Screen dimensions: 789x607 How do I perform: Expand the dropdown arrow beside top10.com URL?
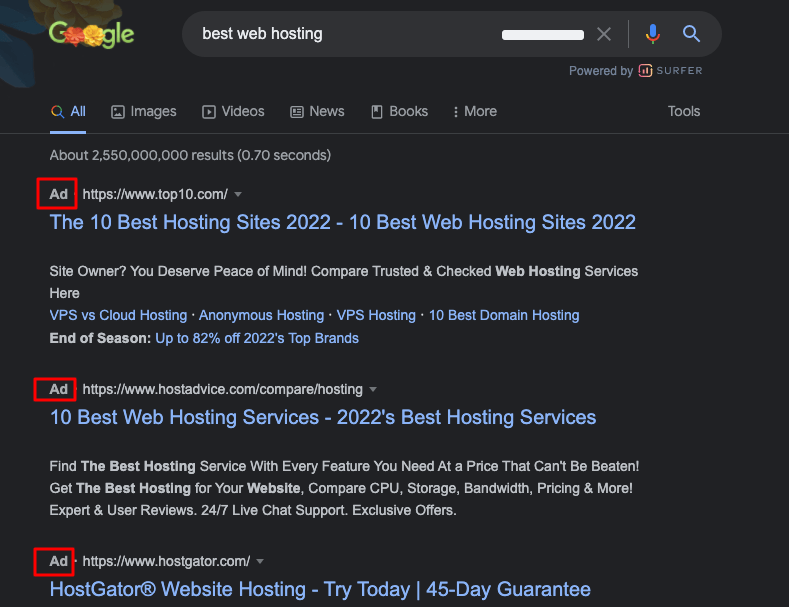click(x=238, y=194)
